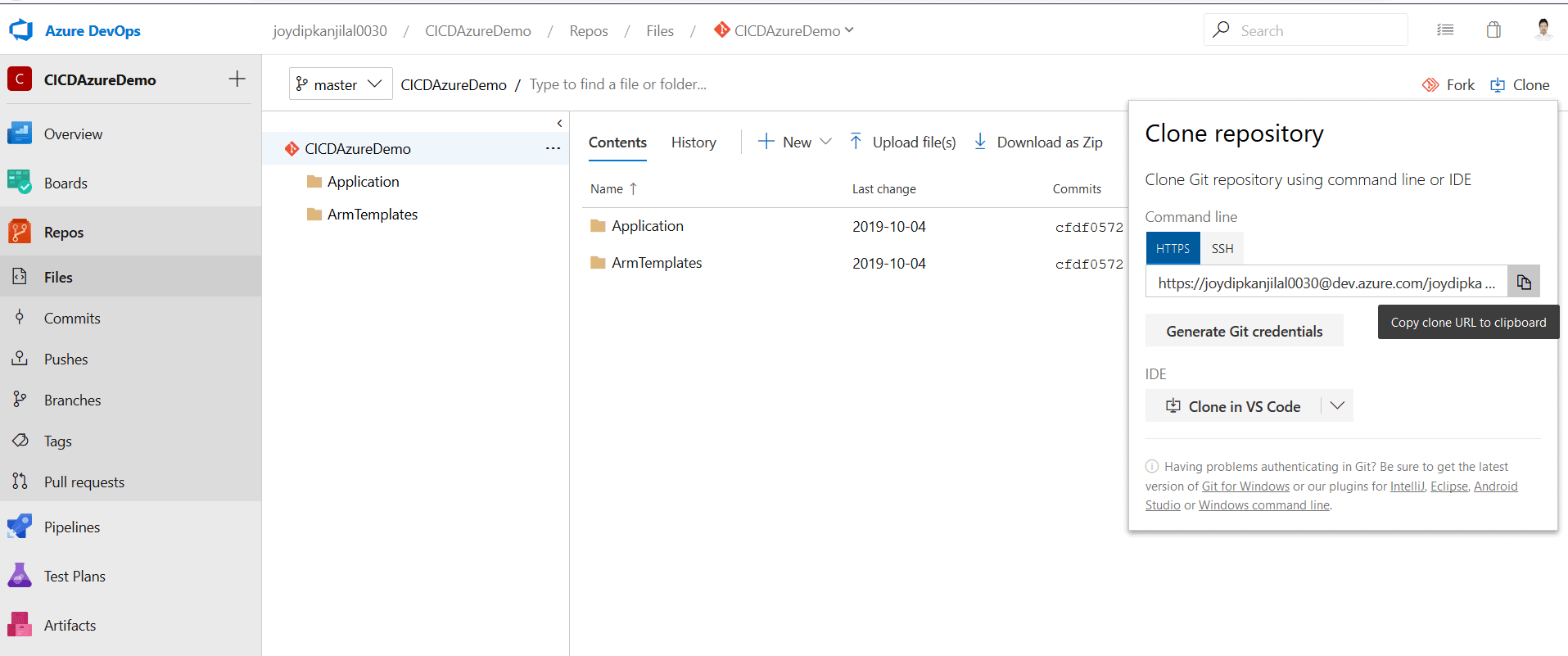Screen dimensions: 1568x656
Task: Open Pushes under Repos
Action: (x=131, y=359)
